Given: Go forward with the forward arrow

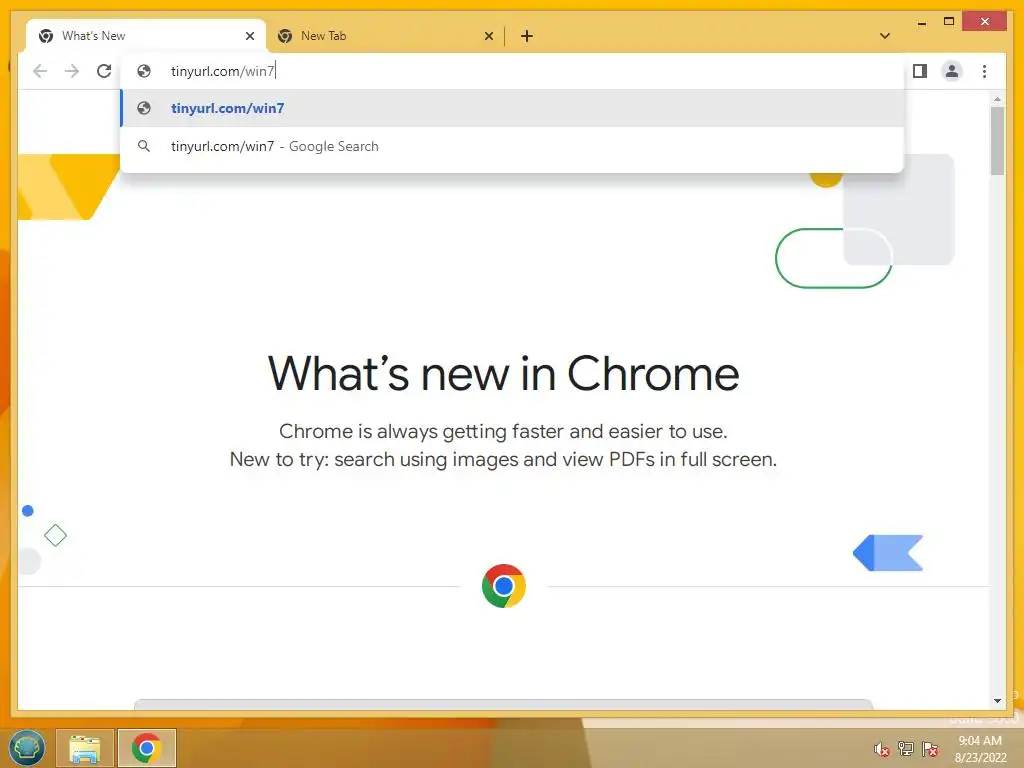Looking at the screenshot, I should click(72, 71).
